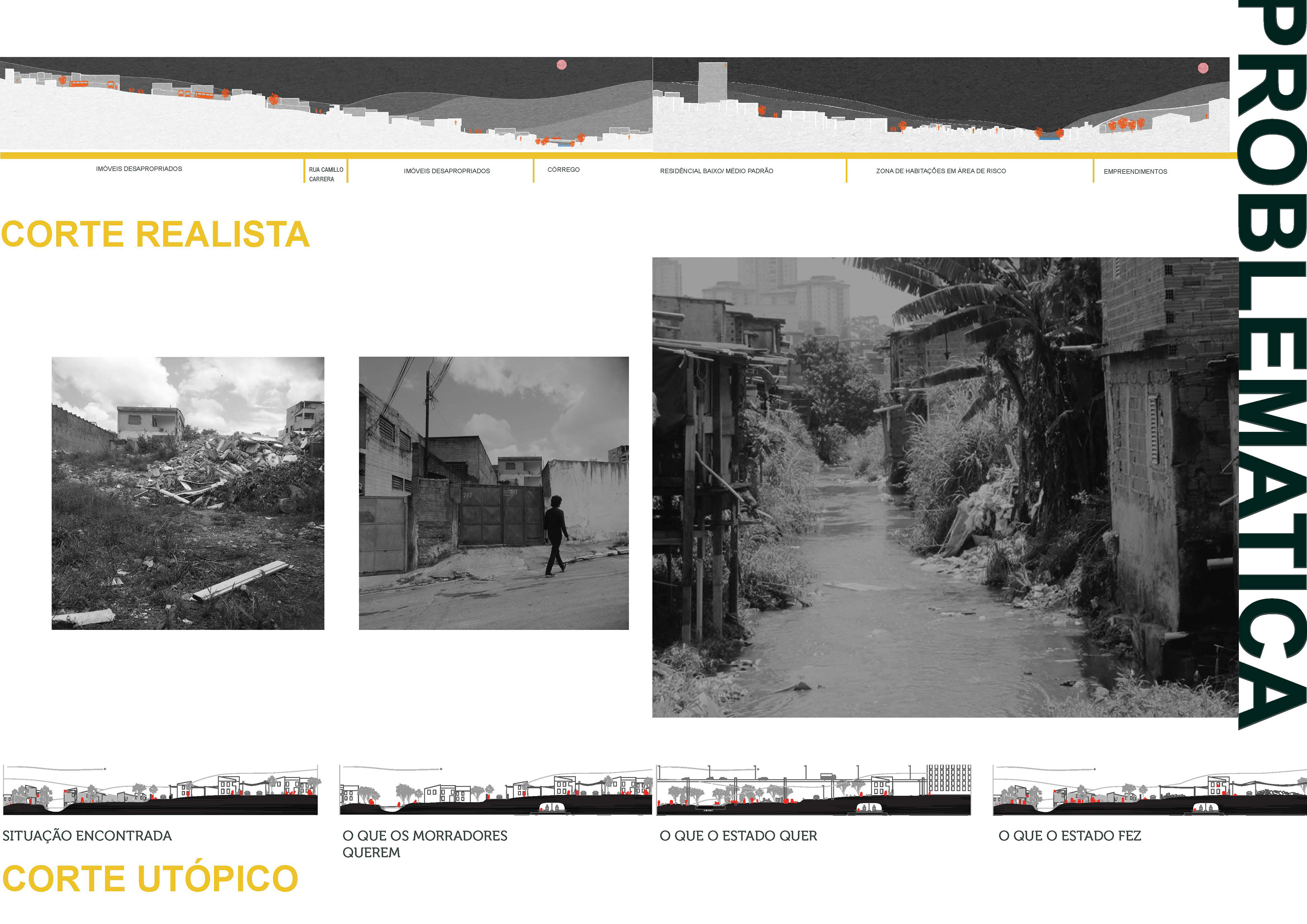Viewport: 1307px width, 924px height.
Task: Click the section drawing above O QUE O ESTADO QUER
Action: (x=813, y=790)
